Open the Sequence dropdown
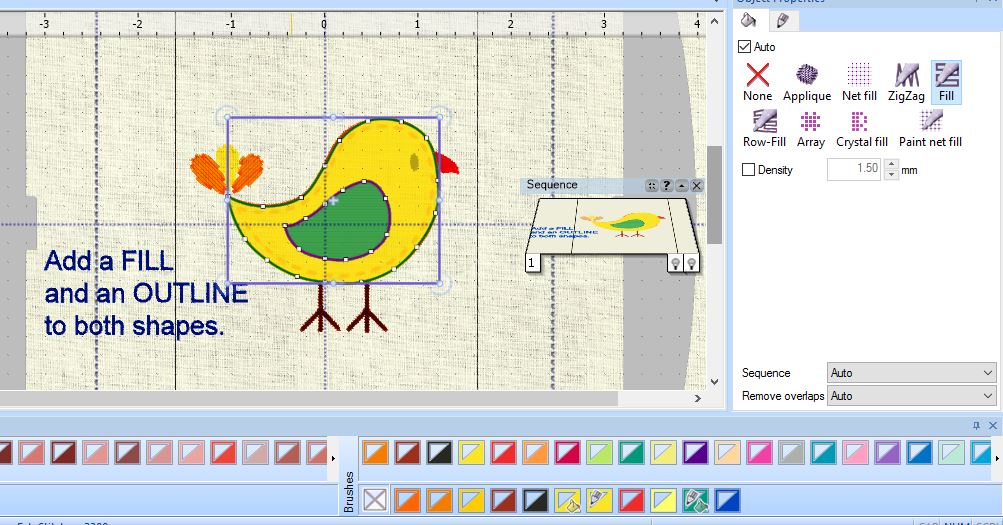Screen dimensions: 1003x525 pyautogui.click(x=911, y=373)
